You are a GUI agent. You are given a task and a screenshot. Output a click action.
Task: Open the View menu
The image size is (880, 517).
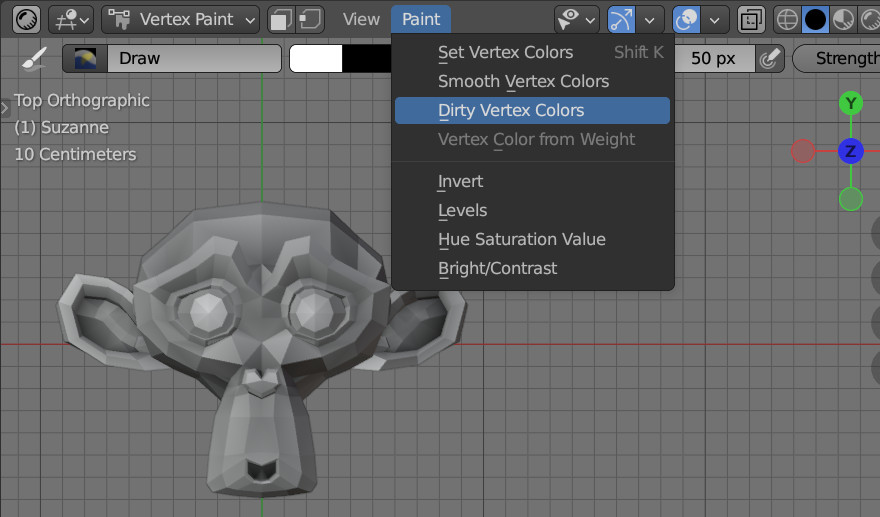click(361, 20)
